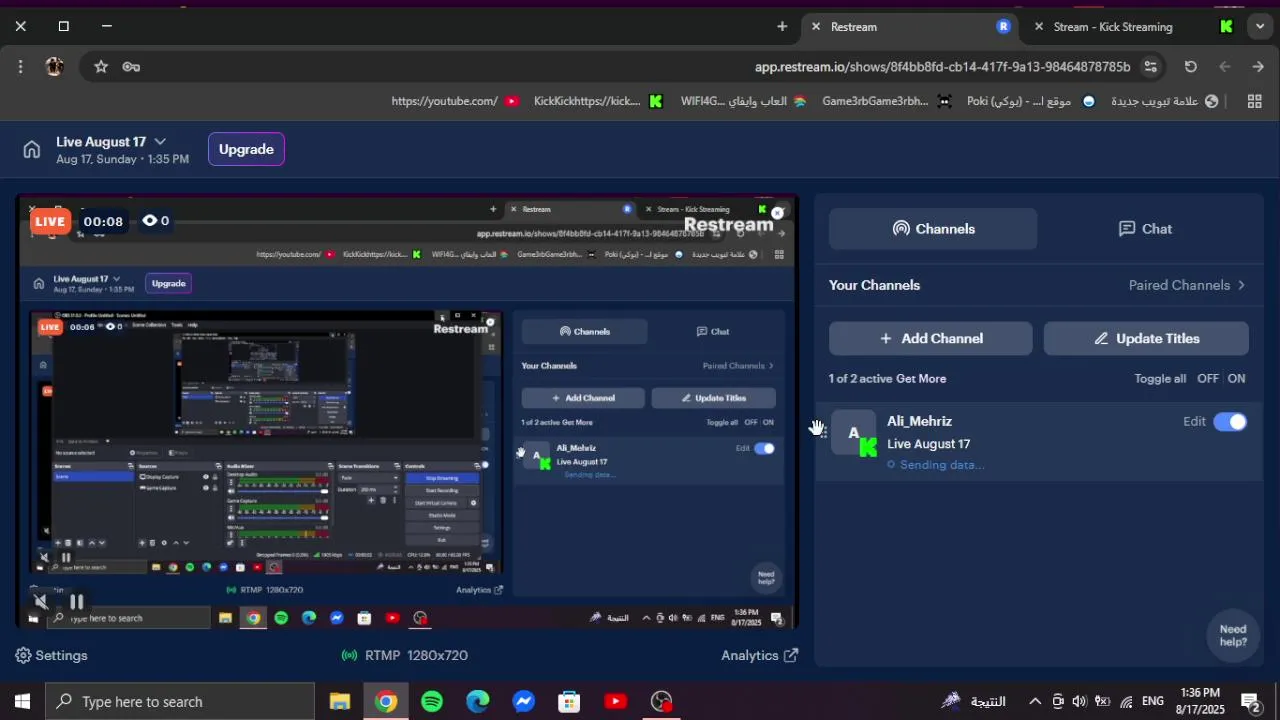1280x720 pixels.
Task: Open Paired Channels chevron link
Action: click(x=1187, y=285)
